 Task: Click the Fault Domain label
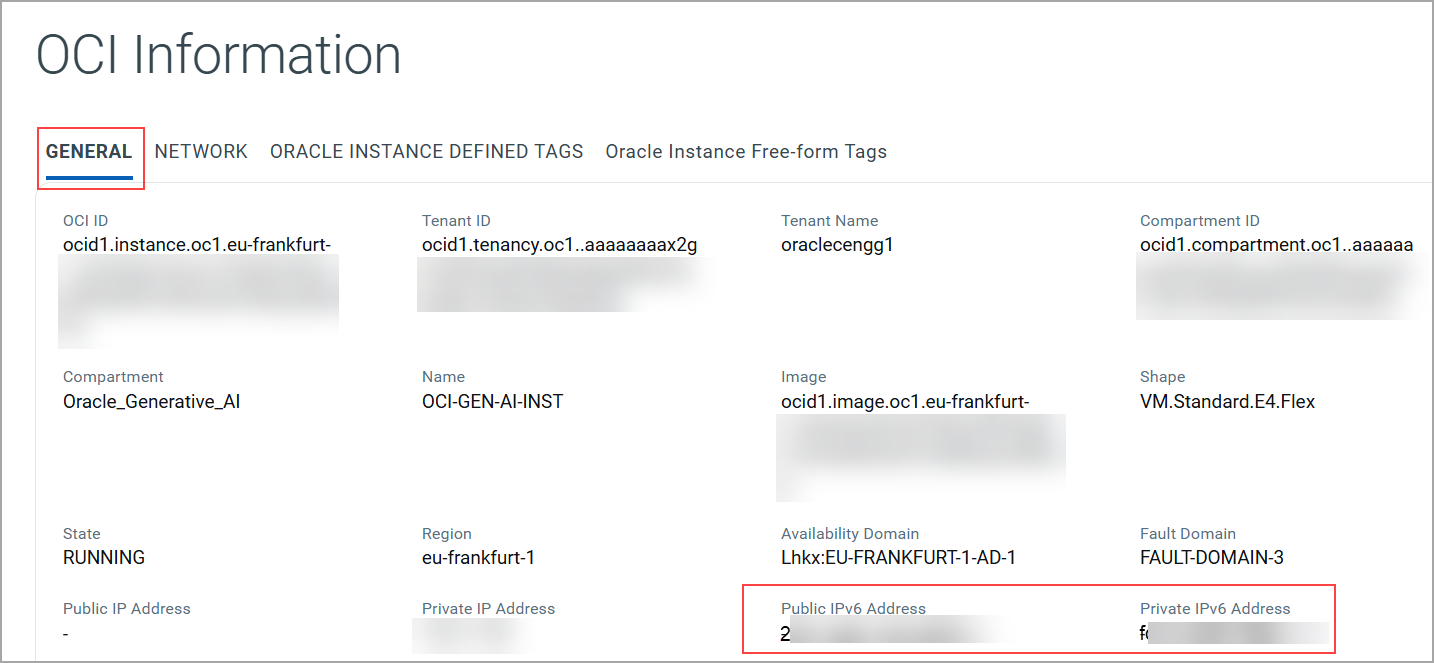tap(1188, 534)
